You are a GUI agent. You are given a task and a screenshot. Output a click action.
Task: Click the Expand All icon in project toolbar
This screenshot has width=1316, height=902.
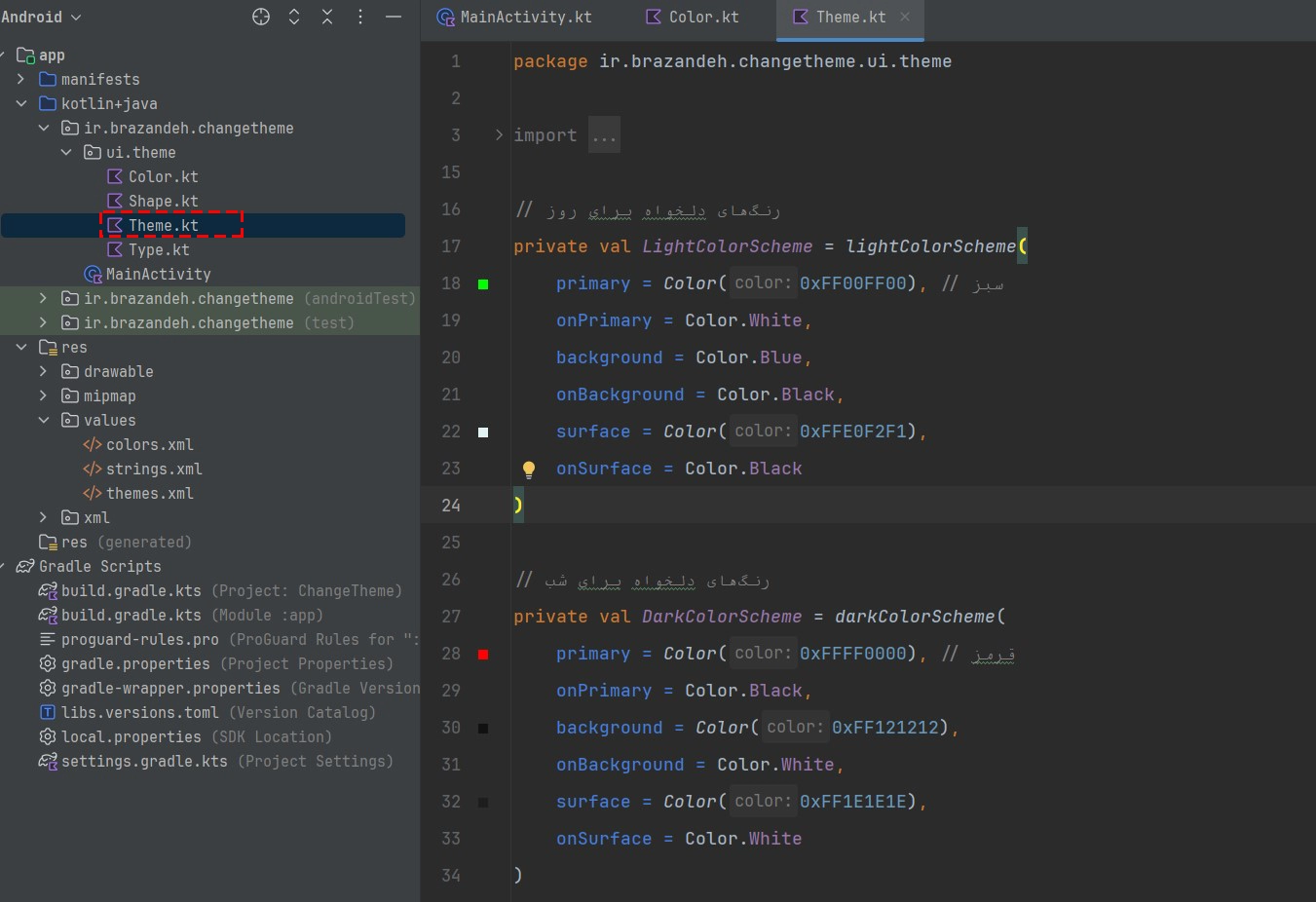click(294, 17)
